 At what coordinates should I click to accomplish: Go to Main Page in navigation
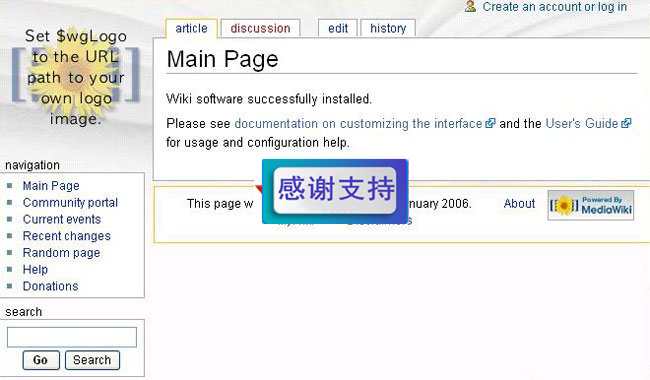click(51, 186)
